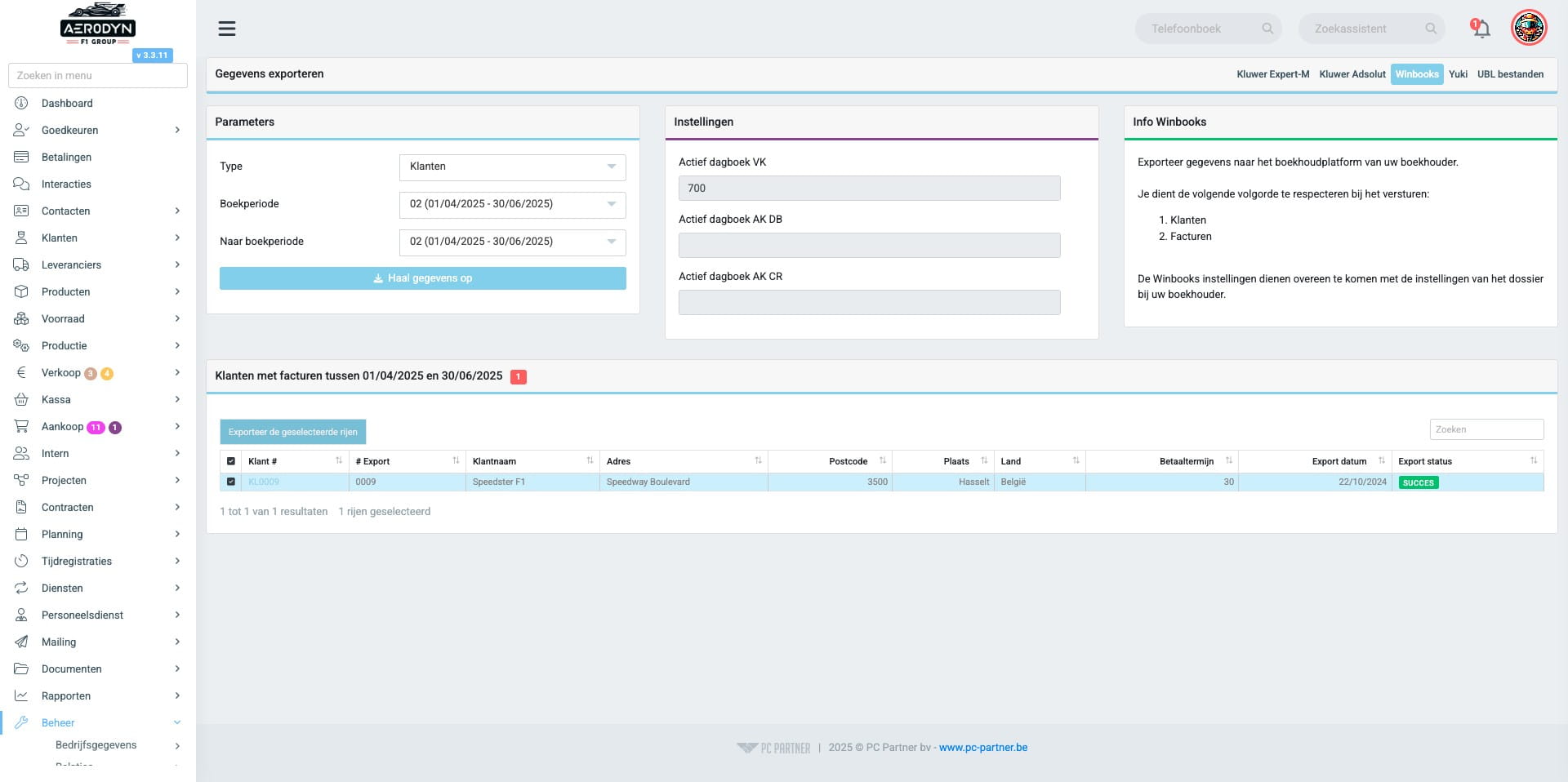Expand the Documenten menu chevron
This screenshot has width=1568, height=782.
click(177, 669)
